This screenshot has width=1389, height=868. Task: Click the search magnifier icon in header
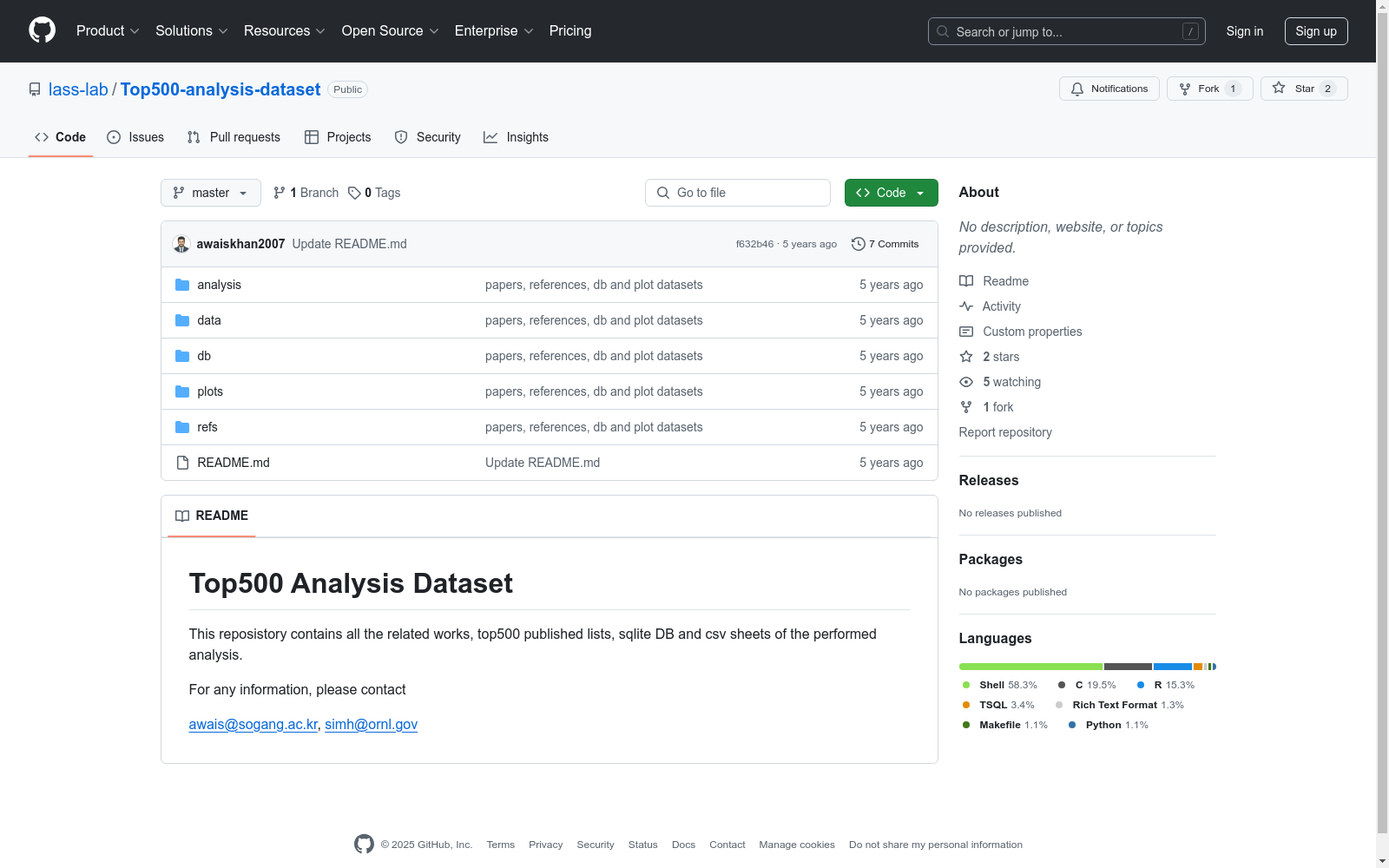coord(943,31)
